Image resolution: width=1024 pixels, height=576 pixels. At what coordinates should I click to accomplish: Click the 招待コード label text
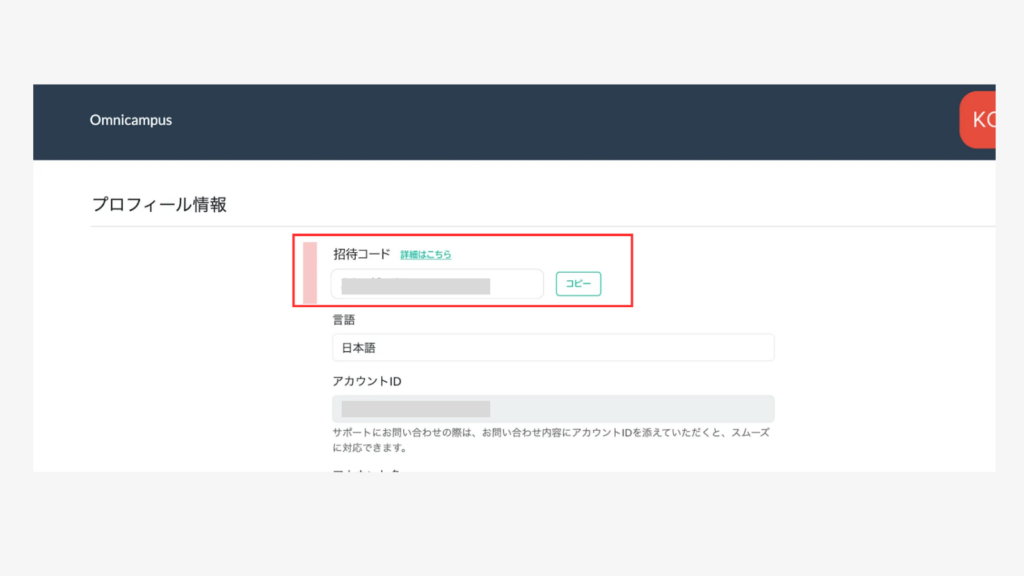click(361, 254)
